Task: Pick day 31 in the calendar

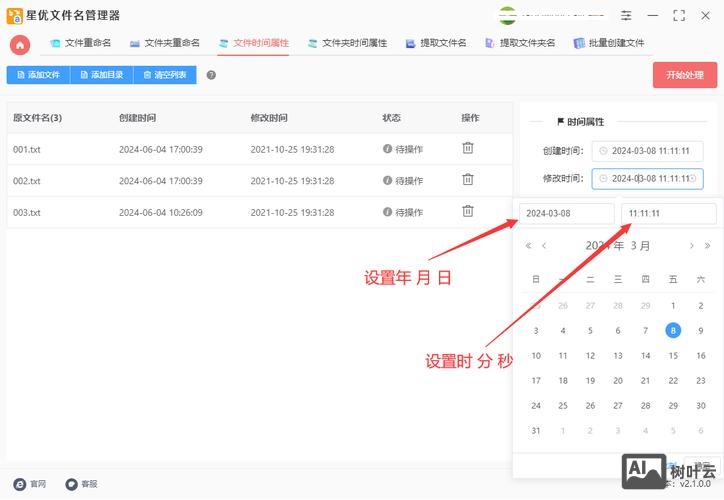Action: (536, 431)
